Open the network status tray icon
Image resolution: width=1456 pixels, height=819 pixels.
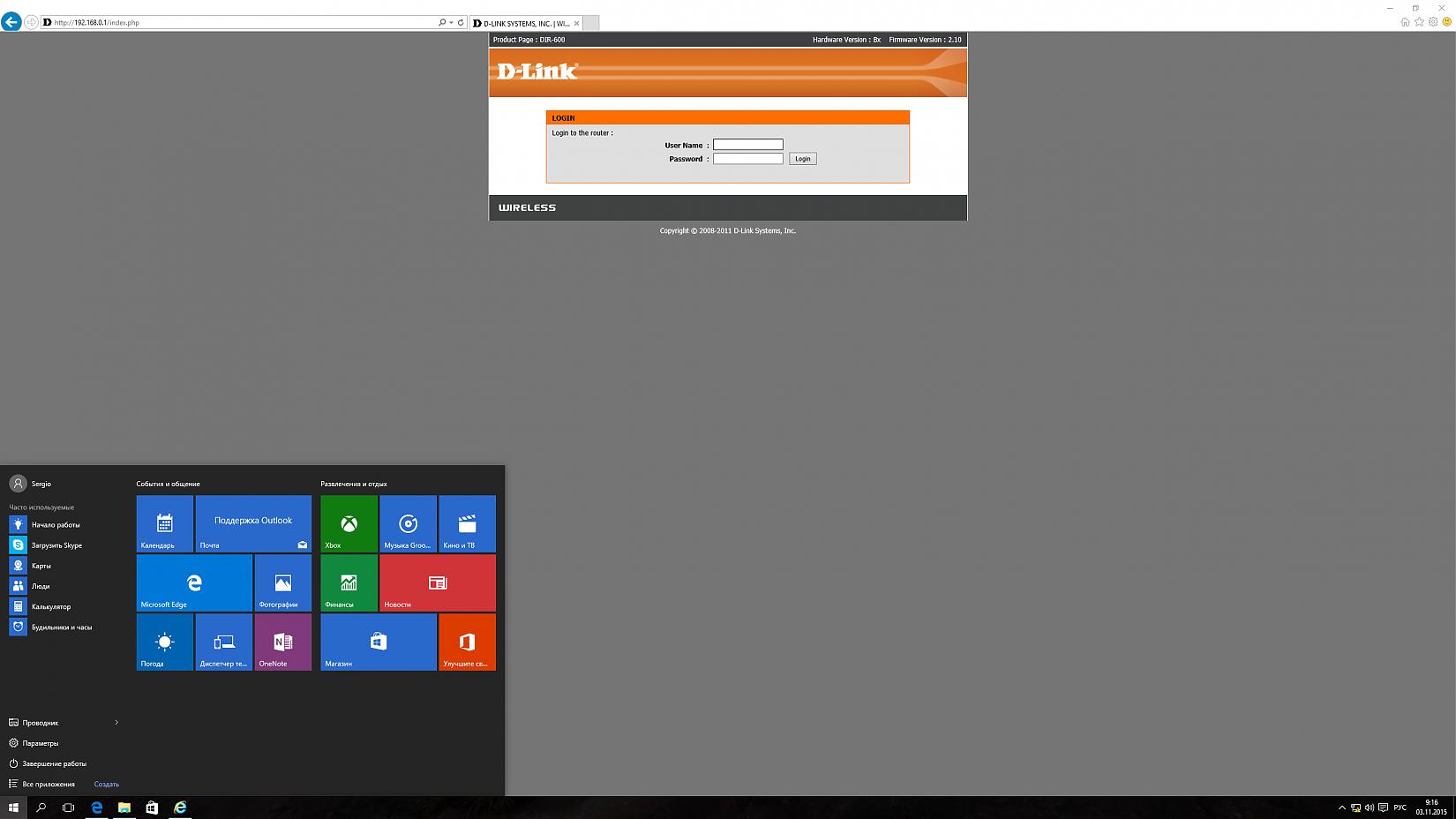[x=1355, y=808]
